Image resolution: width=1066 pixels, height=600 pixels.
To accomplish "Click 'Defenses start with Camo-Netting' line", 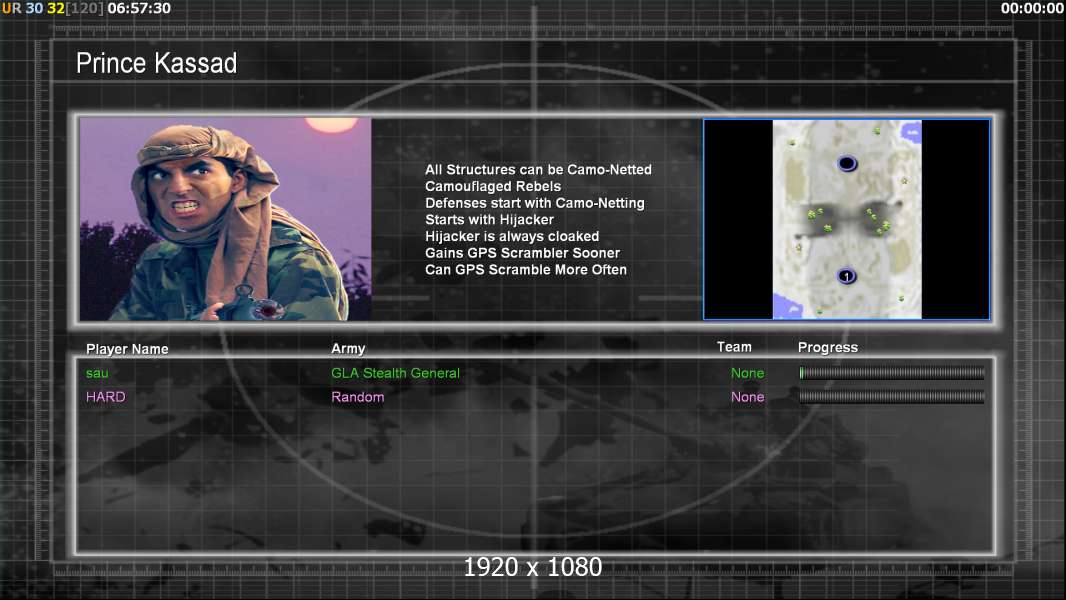I will 535,203.
